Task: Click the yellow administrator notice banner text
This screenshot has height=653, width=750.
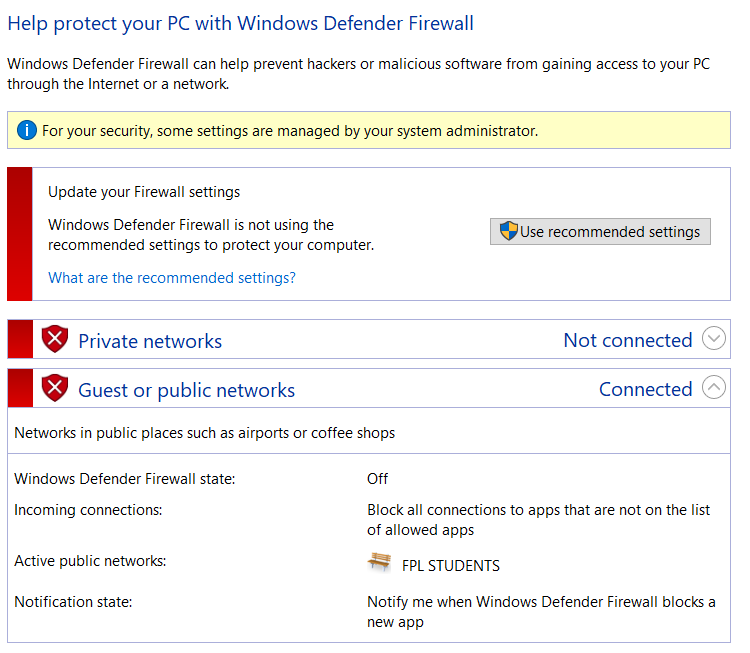Action: pos(290,131)
